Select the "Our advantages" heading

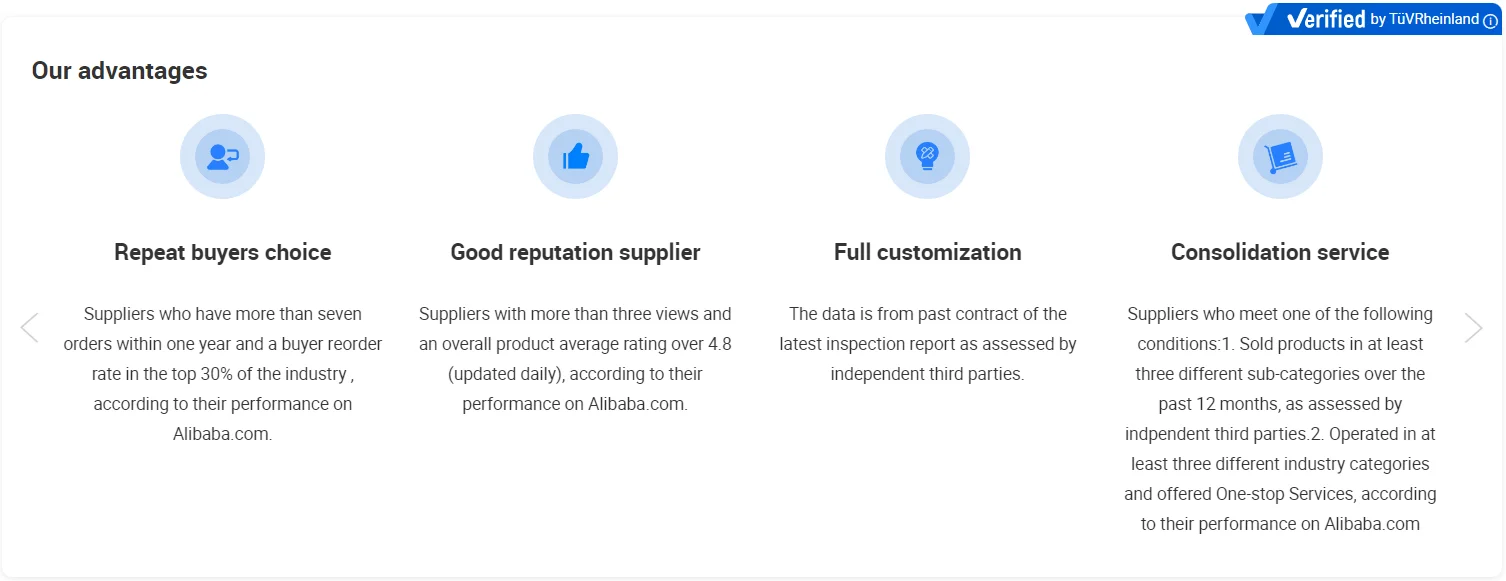120,71
